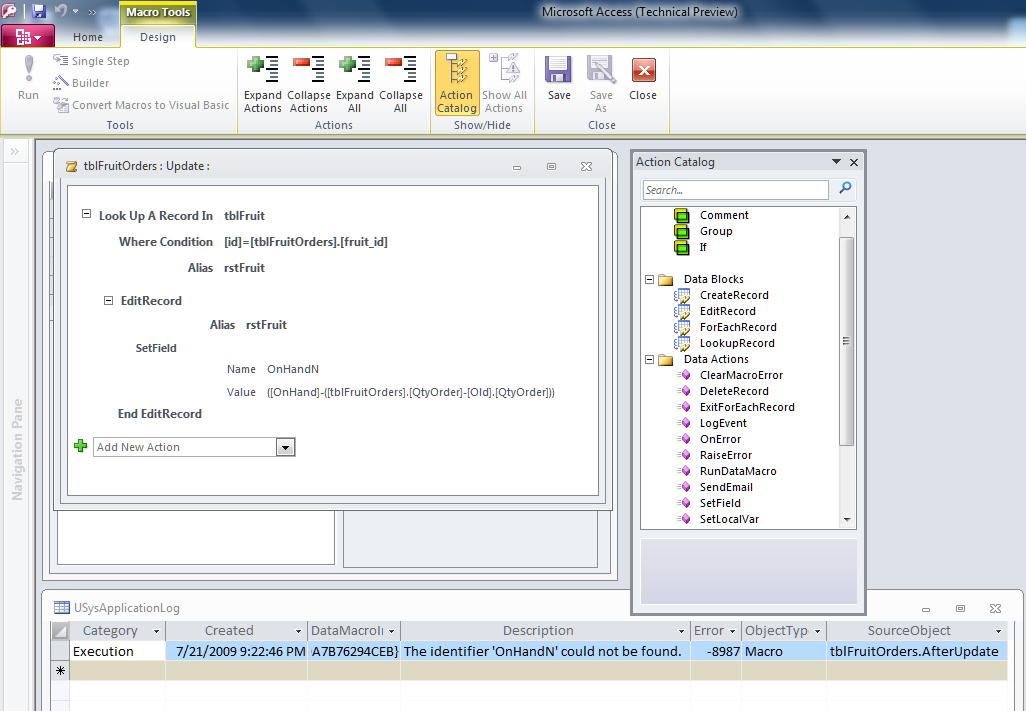Open the Description column filter dropdown

pos(681,631)
